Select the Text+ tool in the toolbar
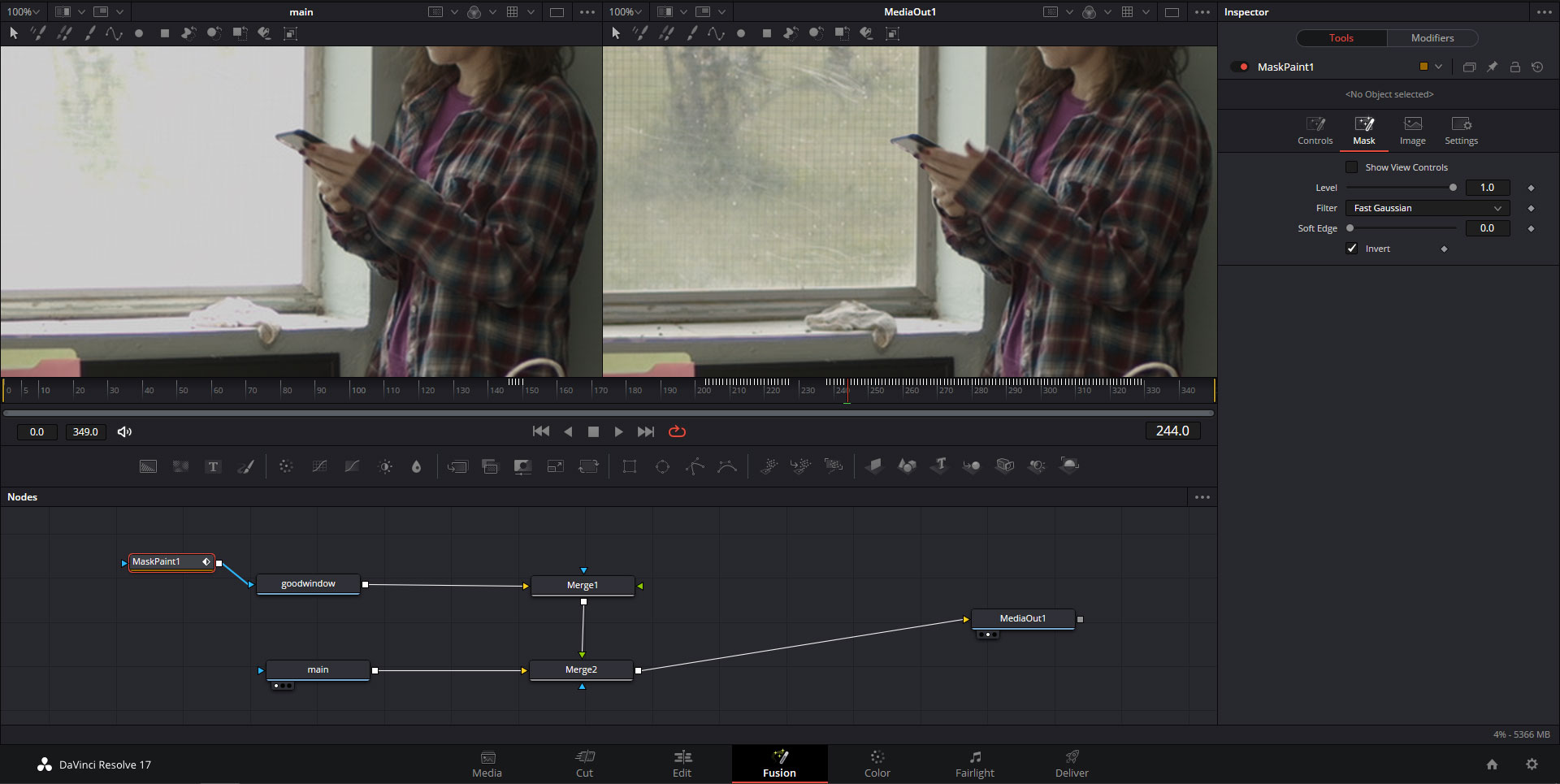This screenshot has width=1560, height=784. [213, 466]
